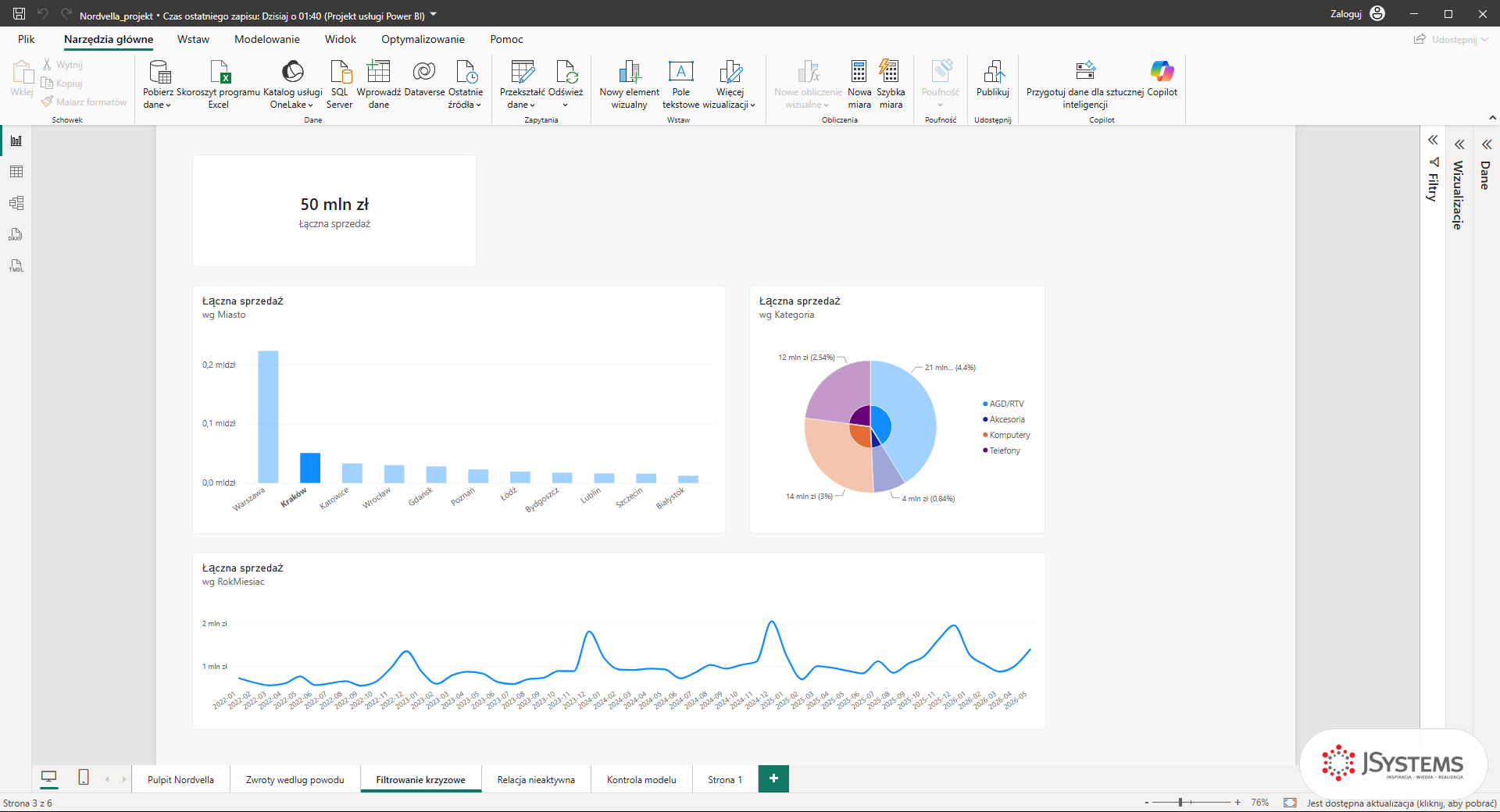Insert Pole tekstowe

(x=680, y=84)
